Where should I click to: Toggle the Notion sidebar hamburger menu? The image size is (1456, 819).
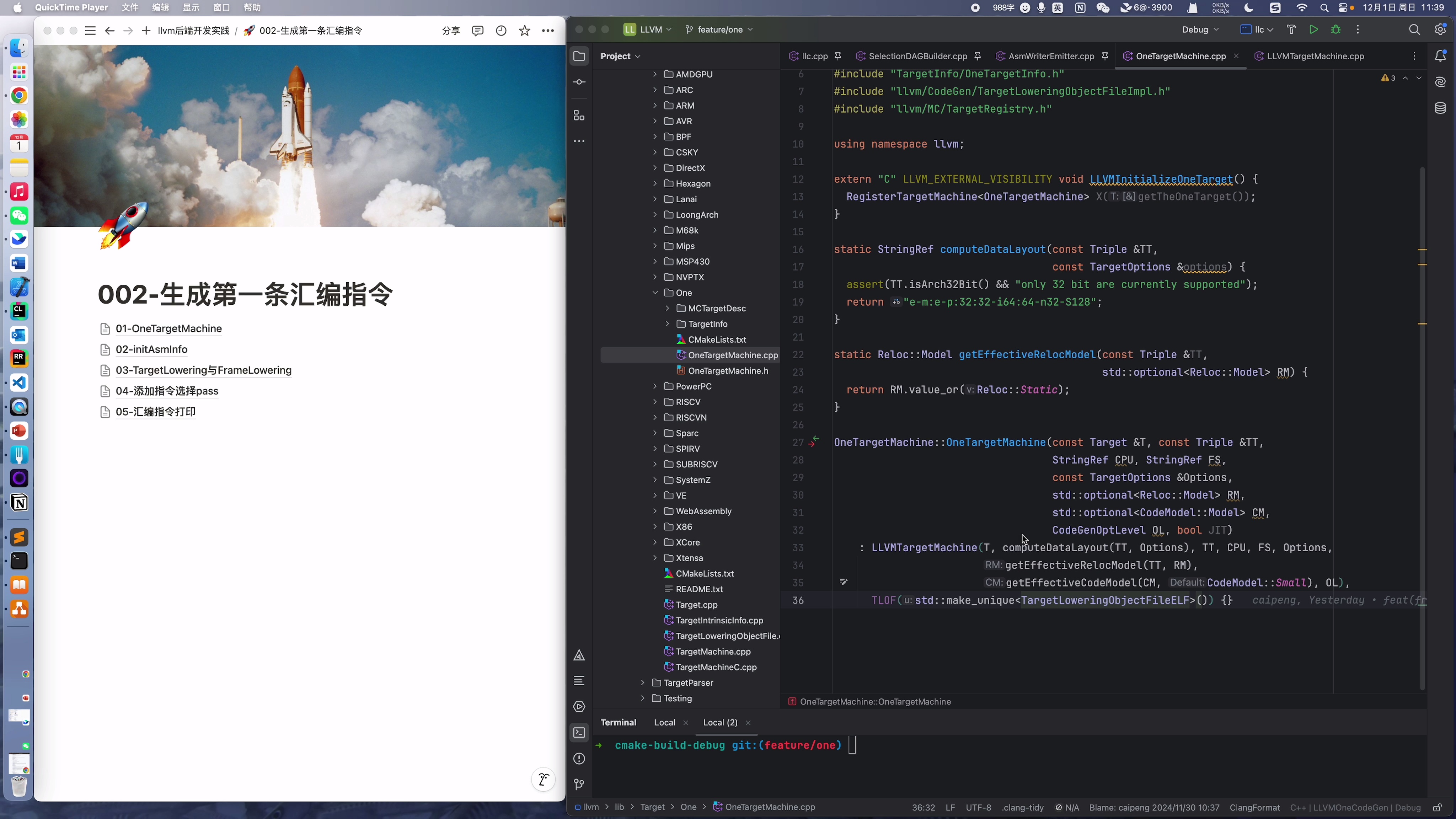(90, 31)
